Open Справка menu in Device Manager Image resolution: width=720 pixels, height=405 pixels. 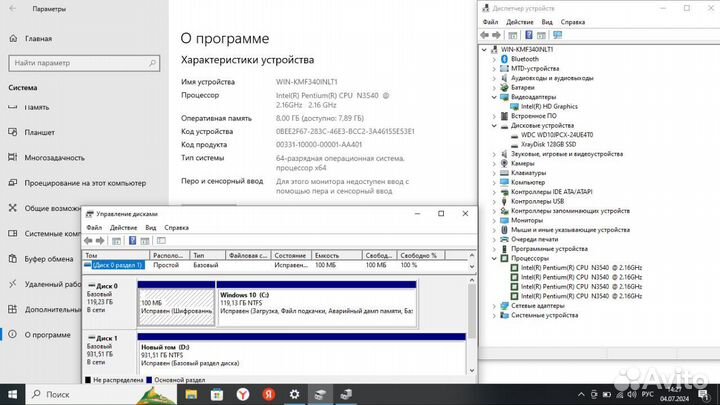[x=573, y=22]
